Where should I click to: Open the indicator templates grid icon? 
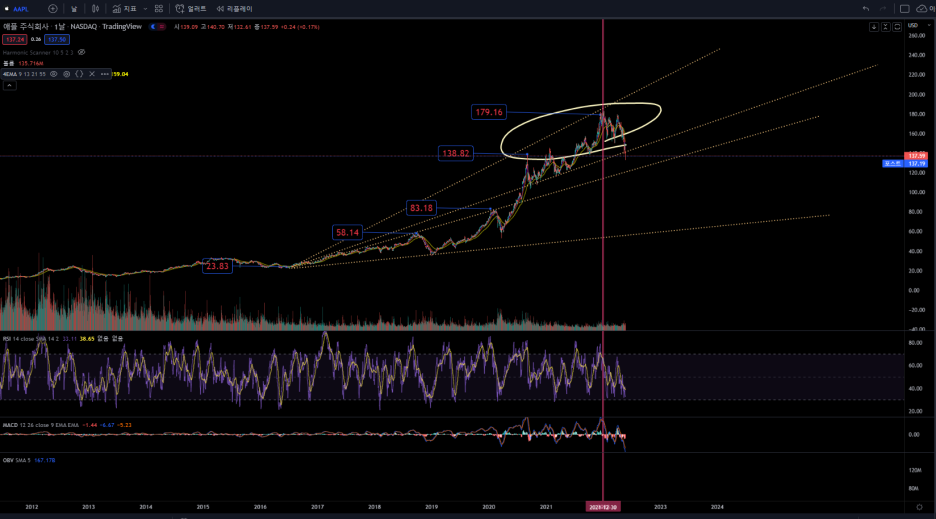click(159, 9)
